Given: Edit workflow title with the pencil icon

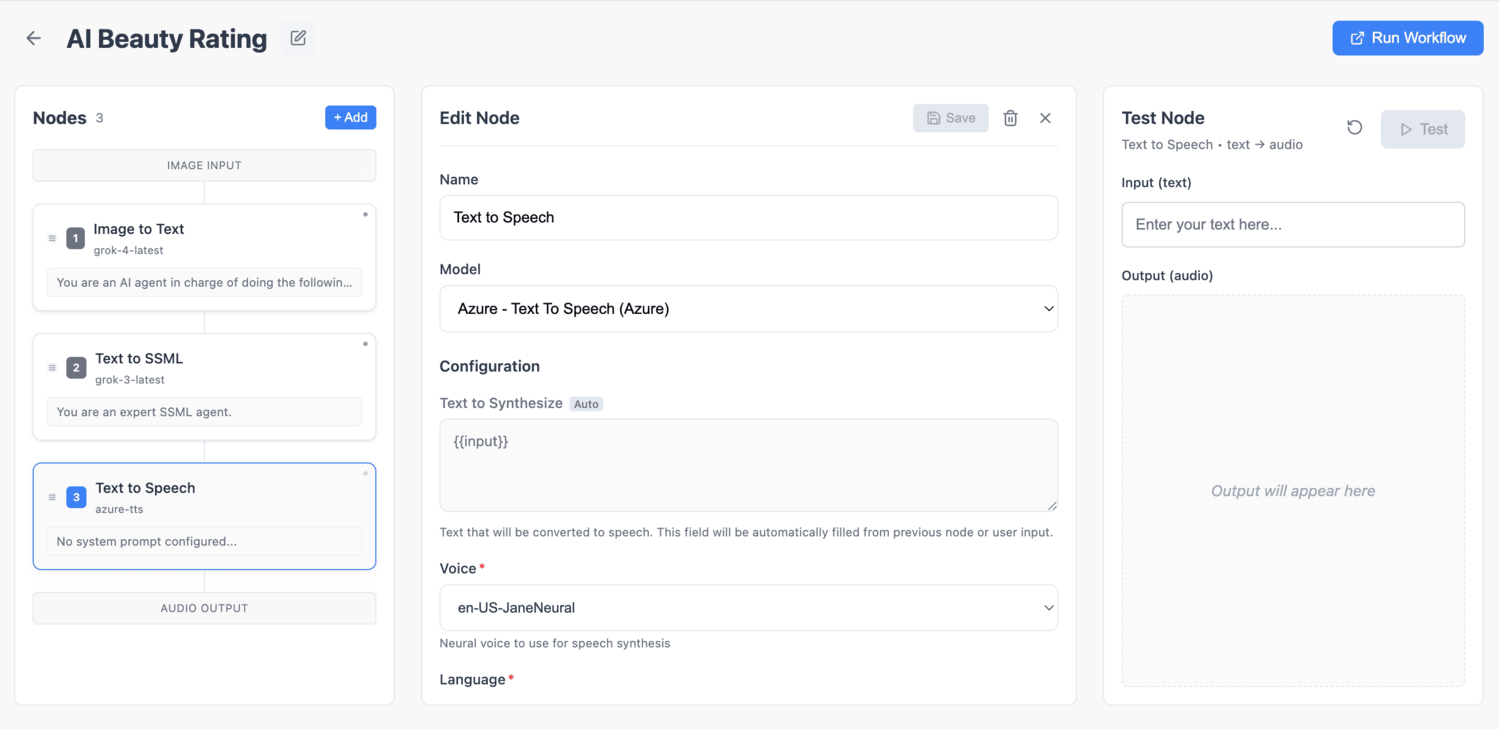Looking at the screenshot, I should (298, 38).
